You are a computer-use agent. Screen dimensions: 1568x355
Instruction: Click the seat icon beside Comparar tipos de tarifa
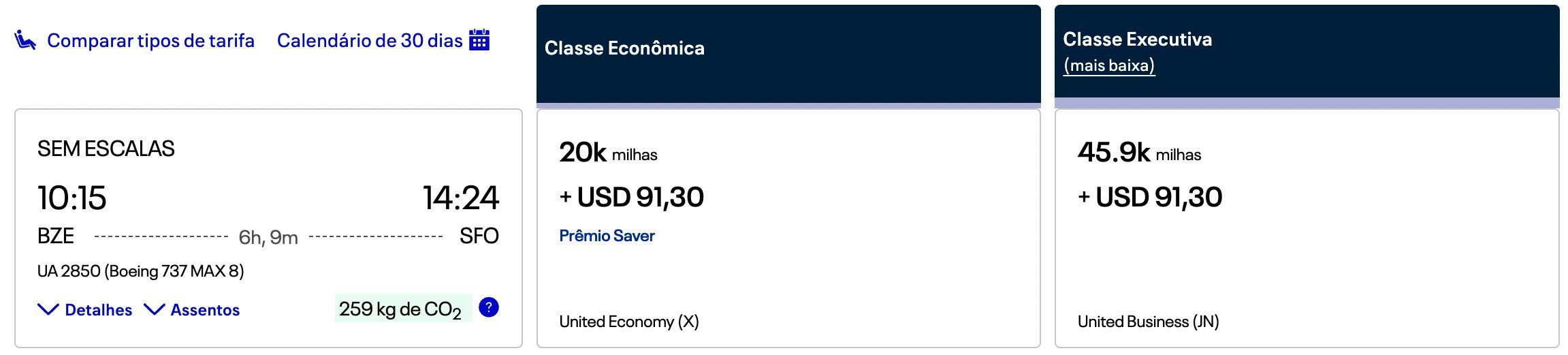[x=25, y=40]
